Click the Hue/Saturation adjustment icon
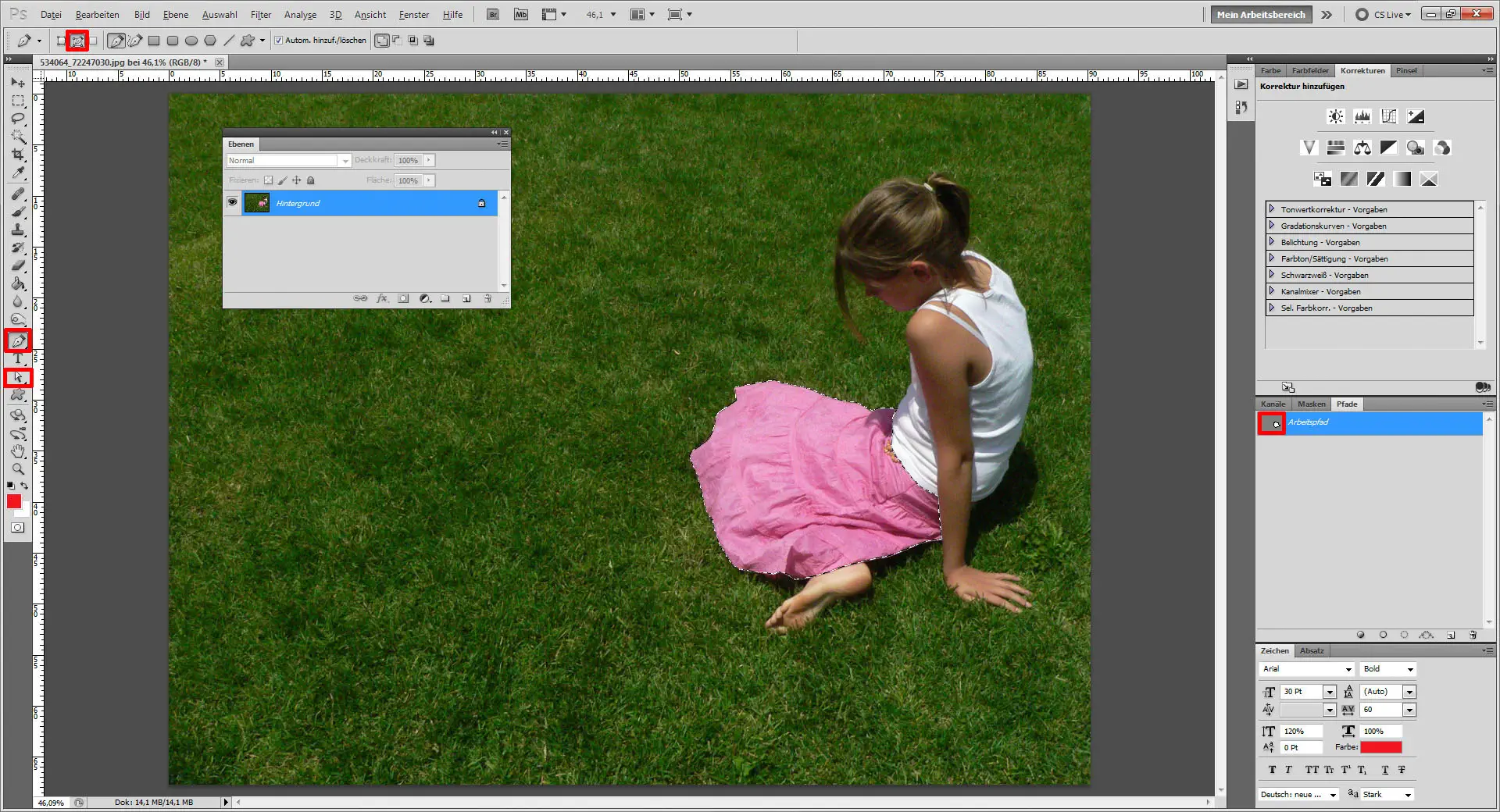 [1336, 148]
